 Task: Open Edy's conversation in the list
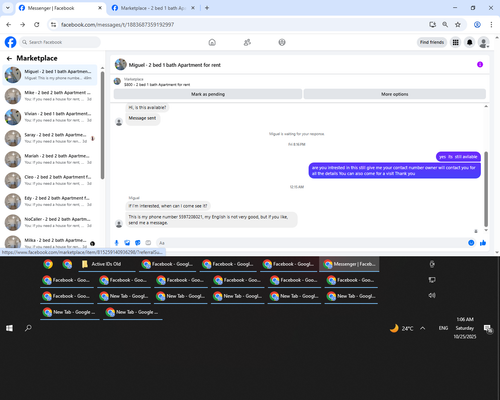[50, 201]
